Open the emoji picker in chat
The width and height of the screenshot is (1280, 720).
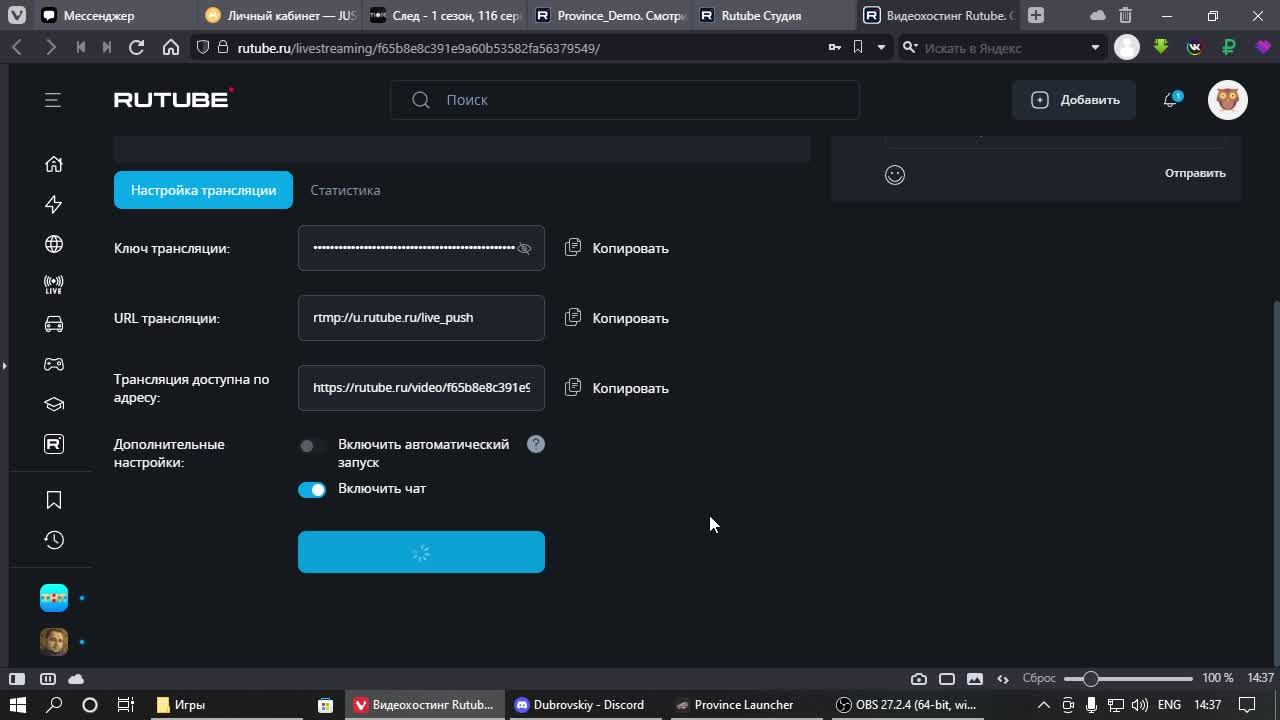point(895,175)
